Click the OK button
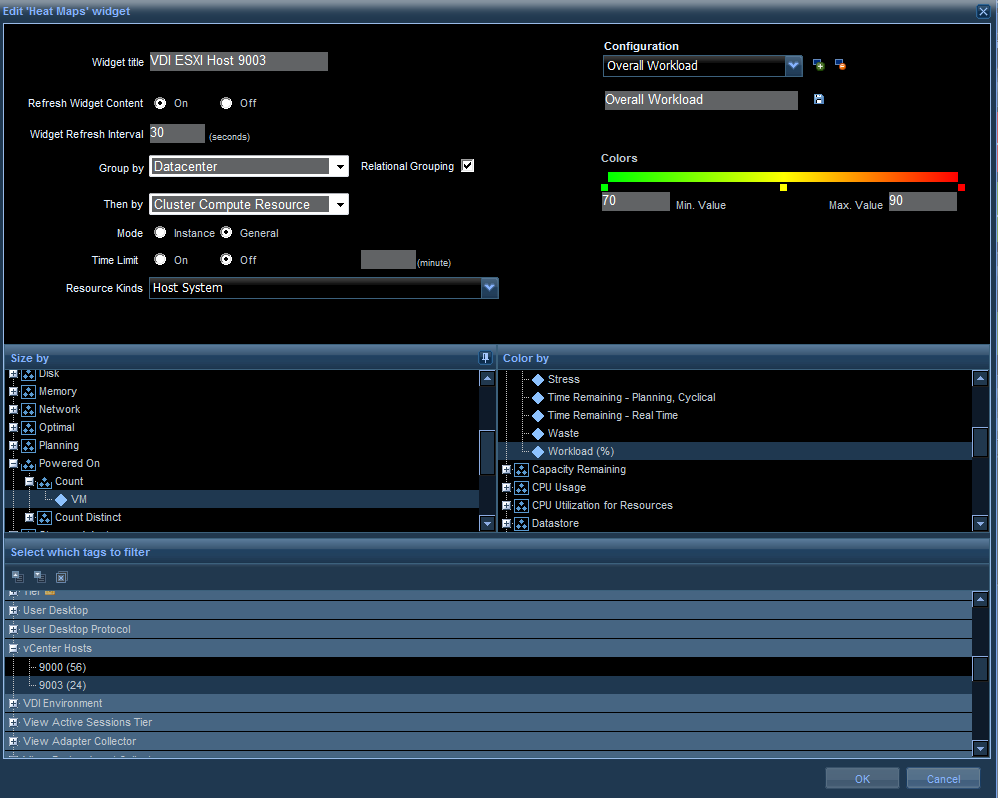 click(862, 779)
